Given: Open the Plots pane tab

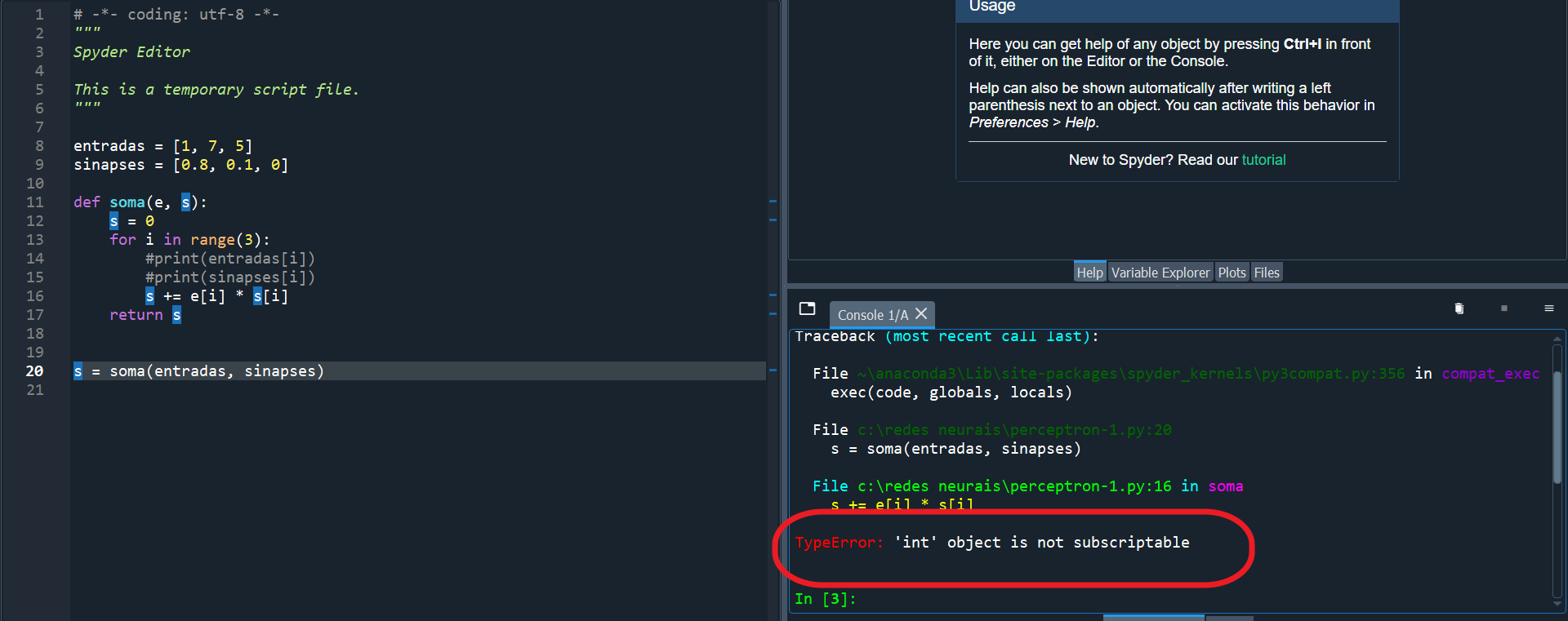Looking at the screenshot, I should pos(1232,273).
